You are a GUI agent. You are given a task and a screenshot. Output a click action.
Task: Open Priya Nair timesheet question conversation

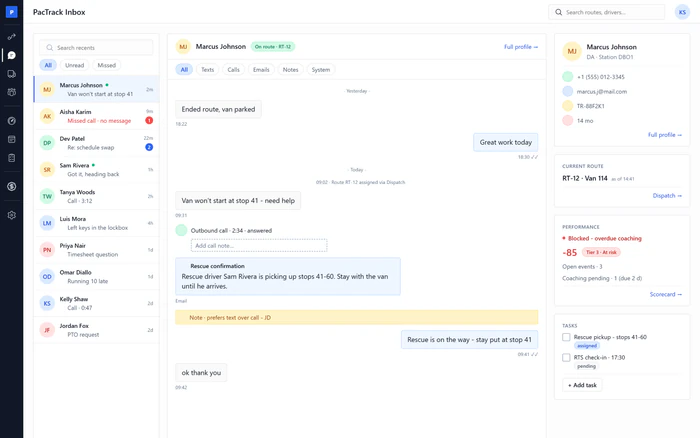(x=96, y=250)
